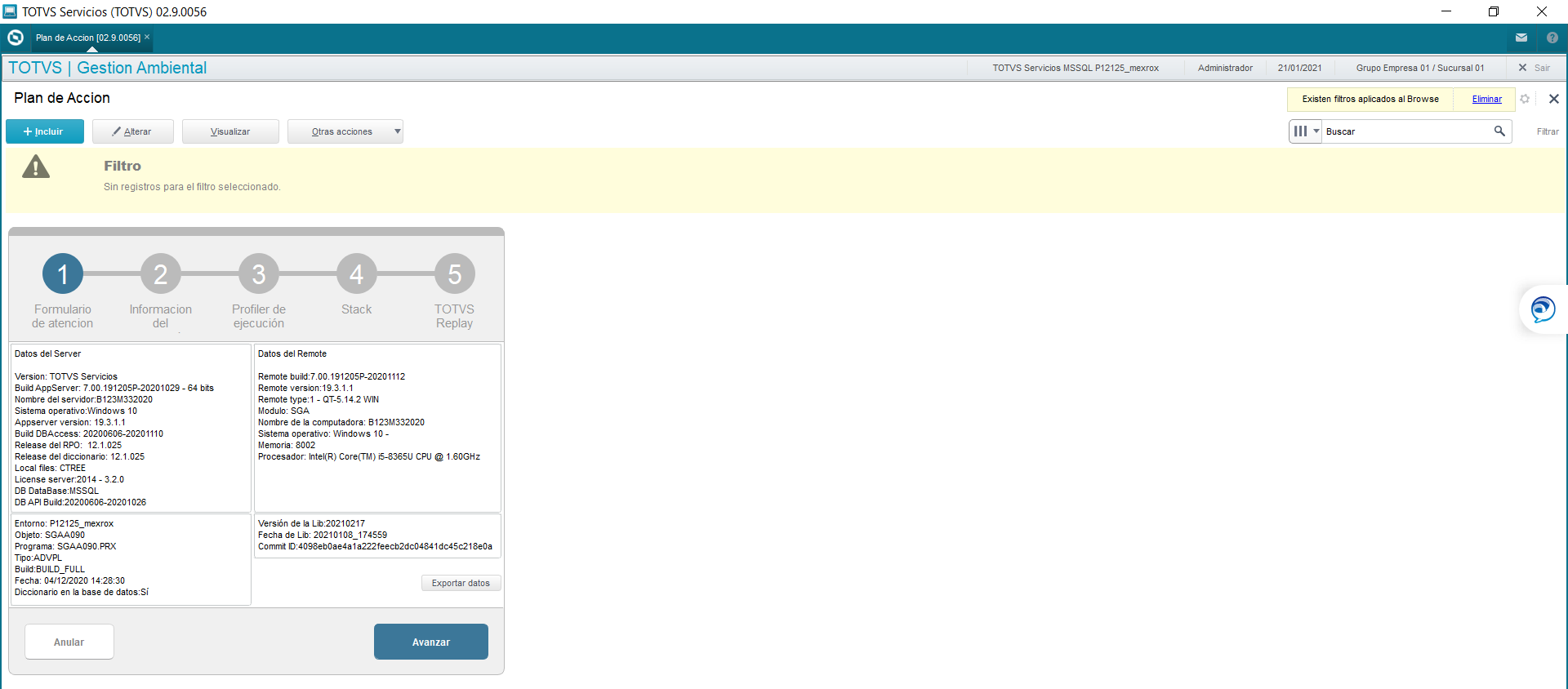Click the Build AppServer version line
This screenshot has height=689, width=1568.
[x=114, y=388]
